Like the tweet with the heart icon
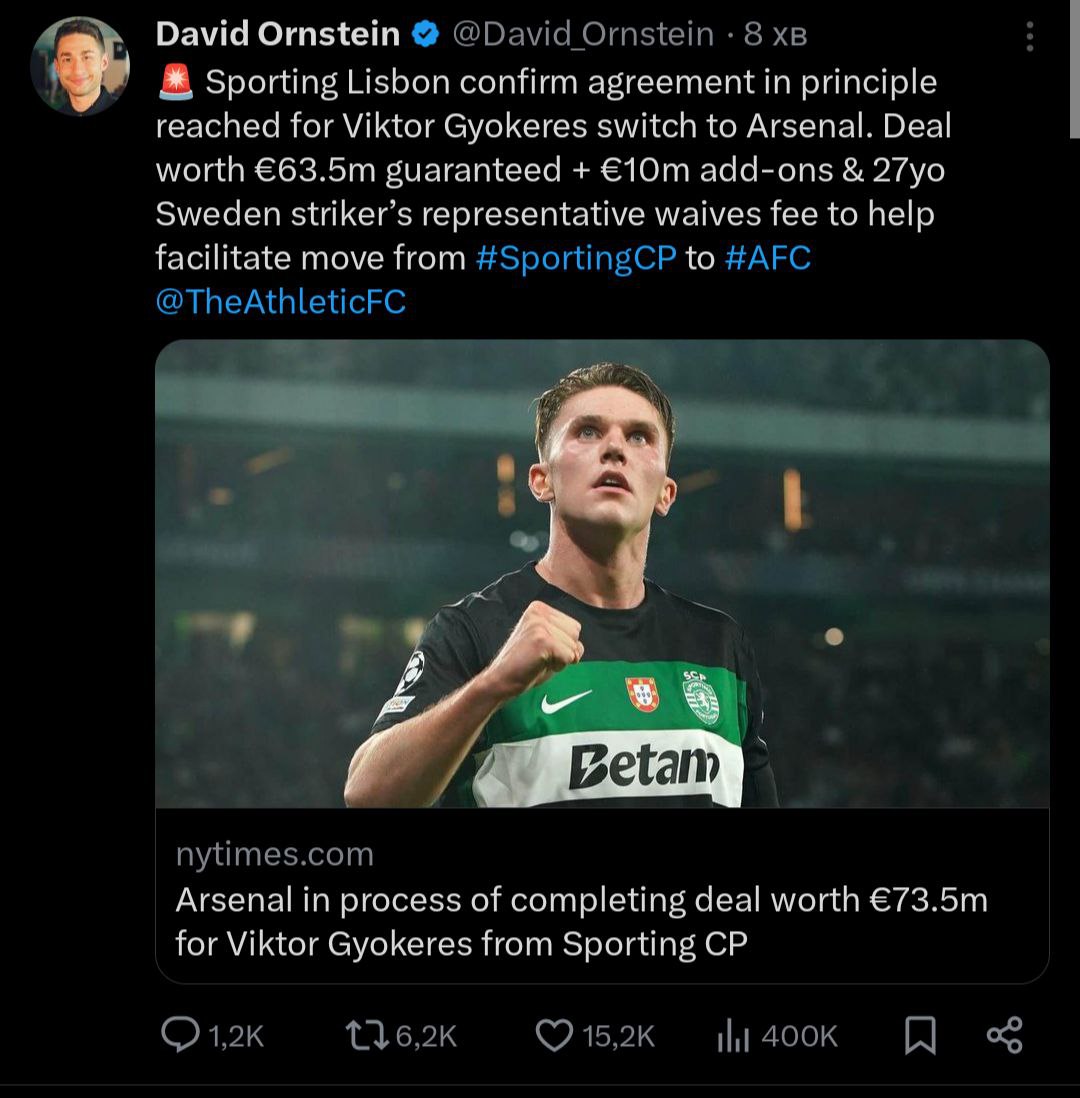 pos(554,1035)
